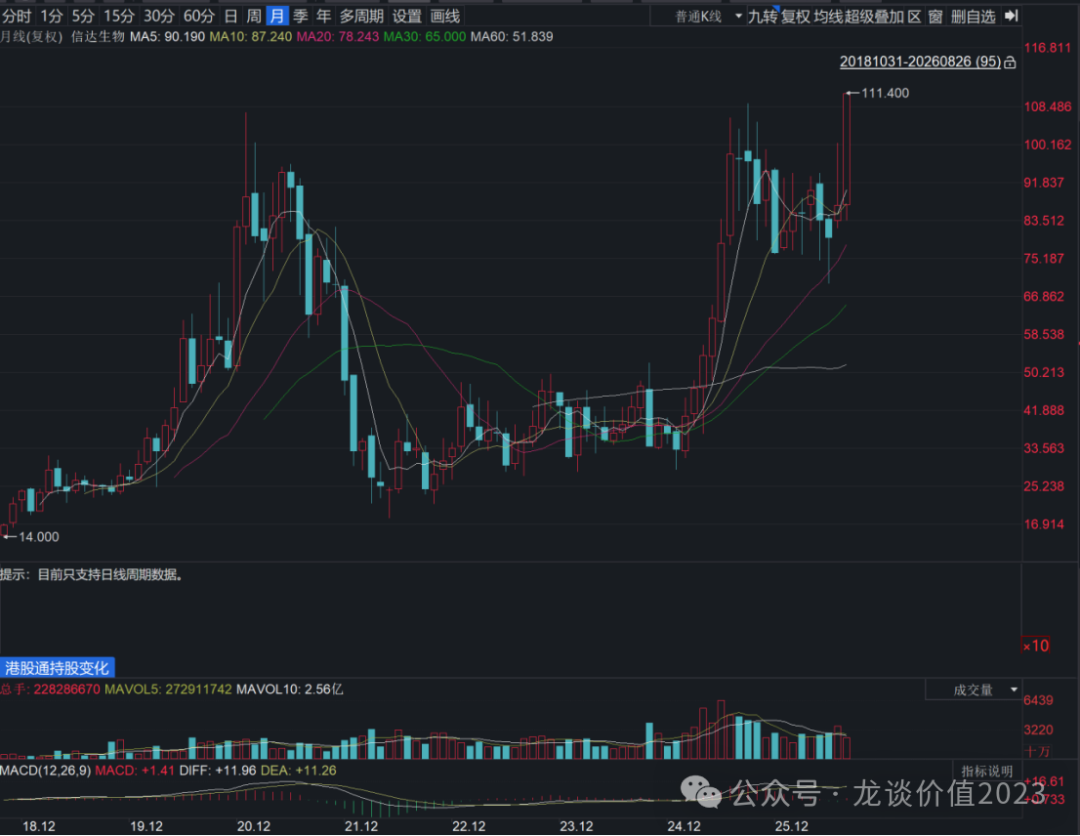The height and width of the screenshot is (836, 1080).
Task: Click the 提示: 目前只支持日线周期数据 notice
Action: (92, 575)
